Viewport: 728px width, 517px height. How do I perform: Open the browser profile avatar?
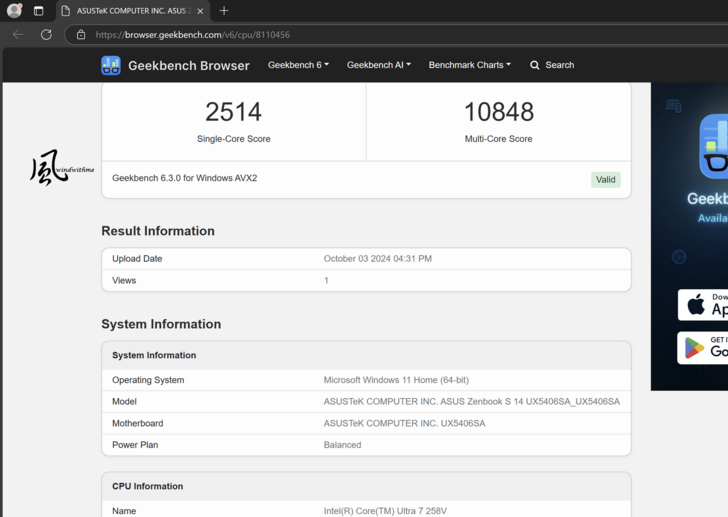click(14, 11)
